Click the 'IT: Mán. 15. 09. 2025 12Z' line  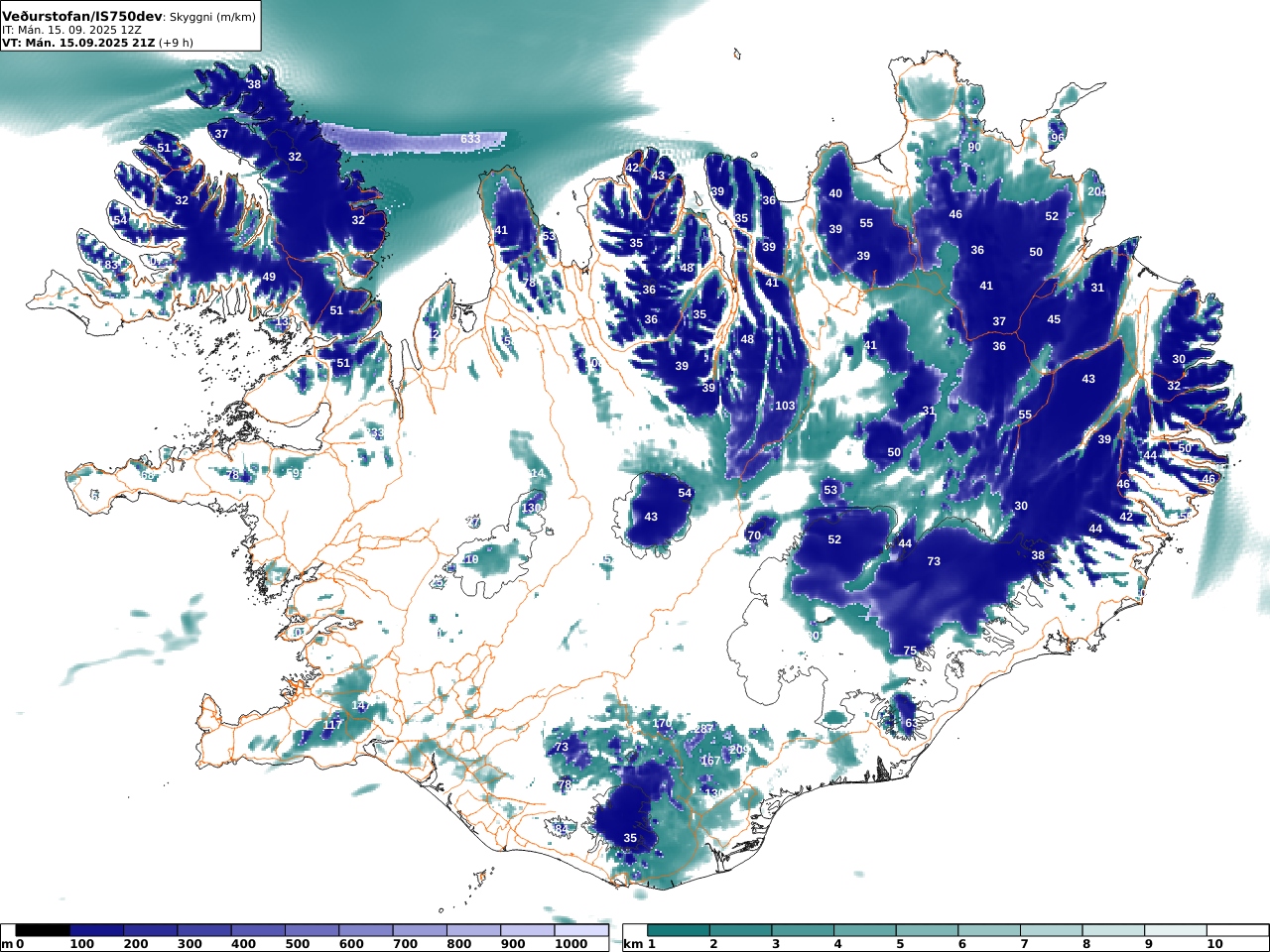click(71, 30)
